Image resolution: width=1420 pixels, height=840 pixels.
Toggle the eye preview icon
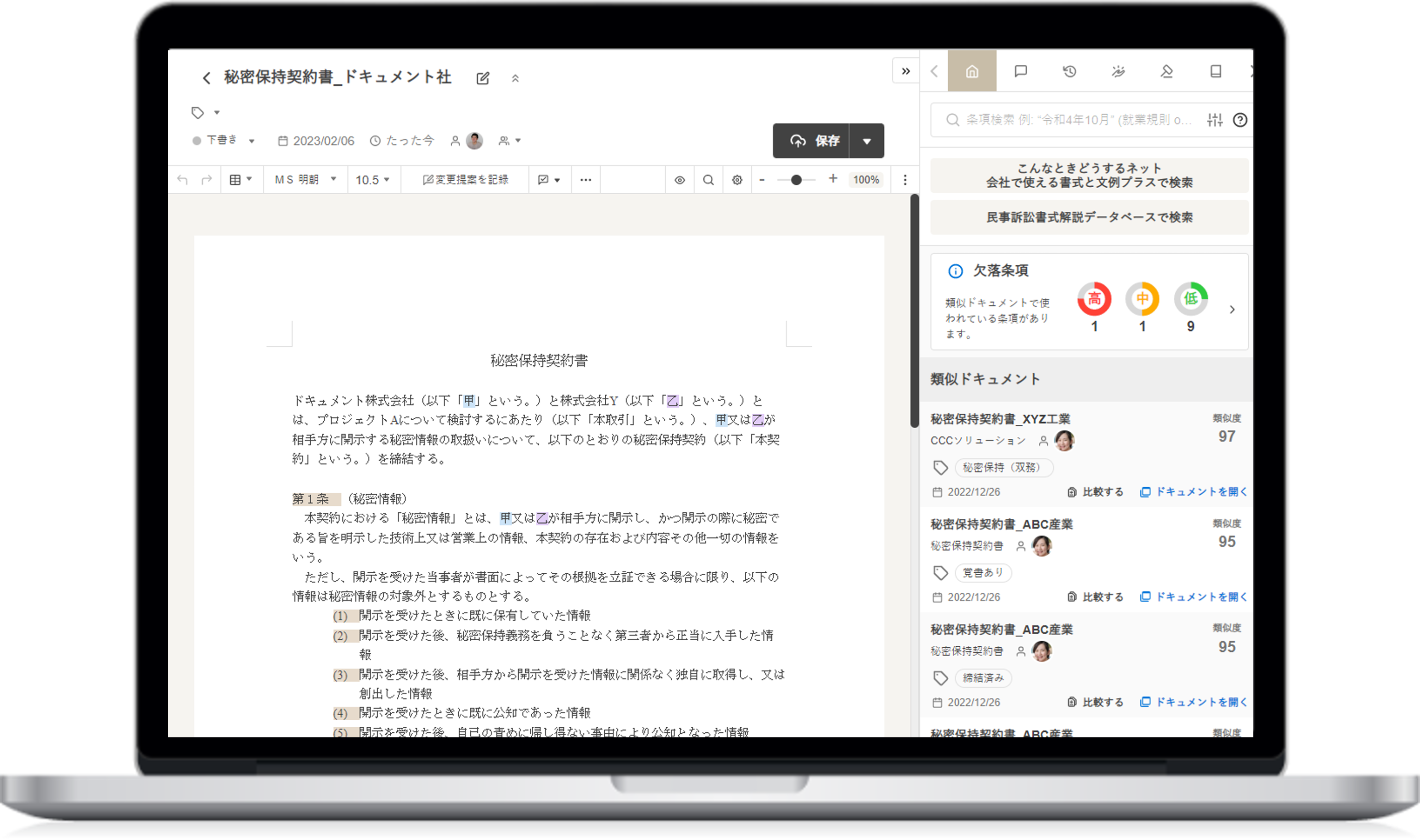(679, 180)
